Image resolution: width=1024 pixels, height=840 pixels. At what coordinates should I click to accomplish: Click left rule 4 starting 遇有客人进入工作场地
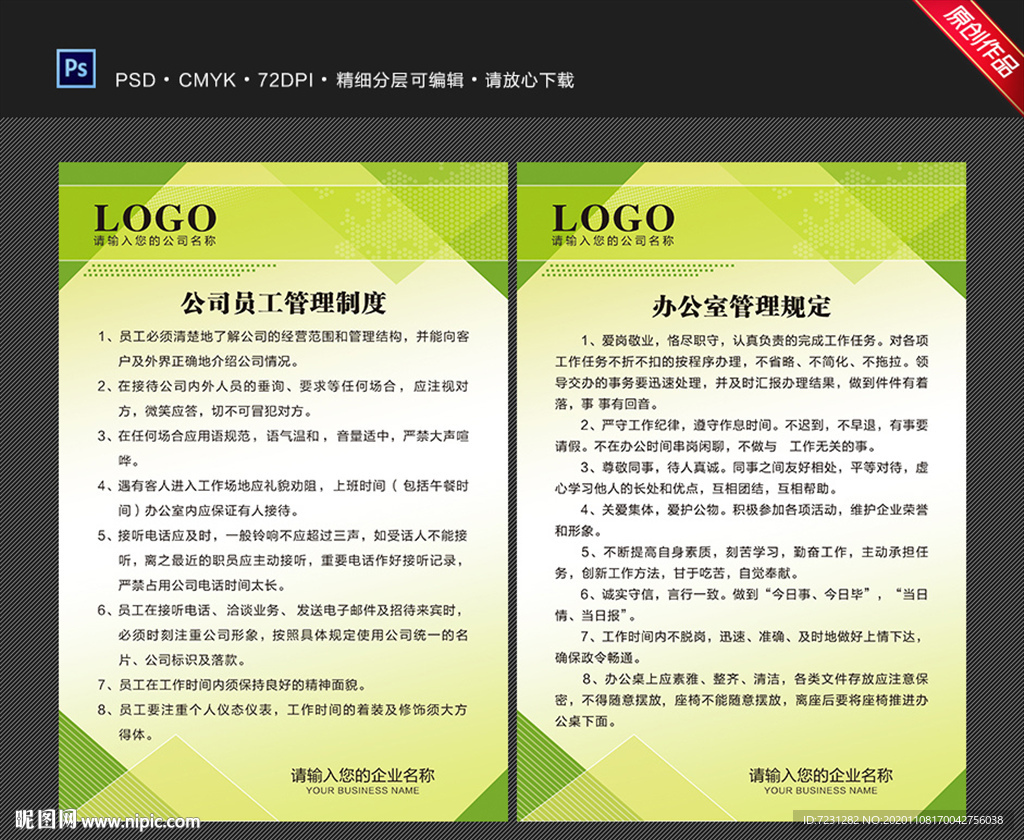pyautogui.click(x=283, y=498)
